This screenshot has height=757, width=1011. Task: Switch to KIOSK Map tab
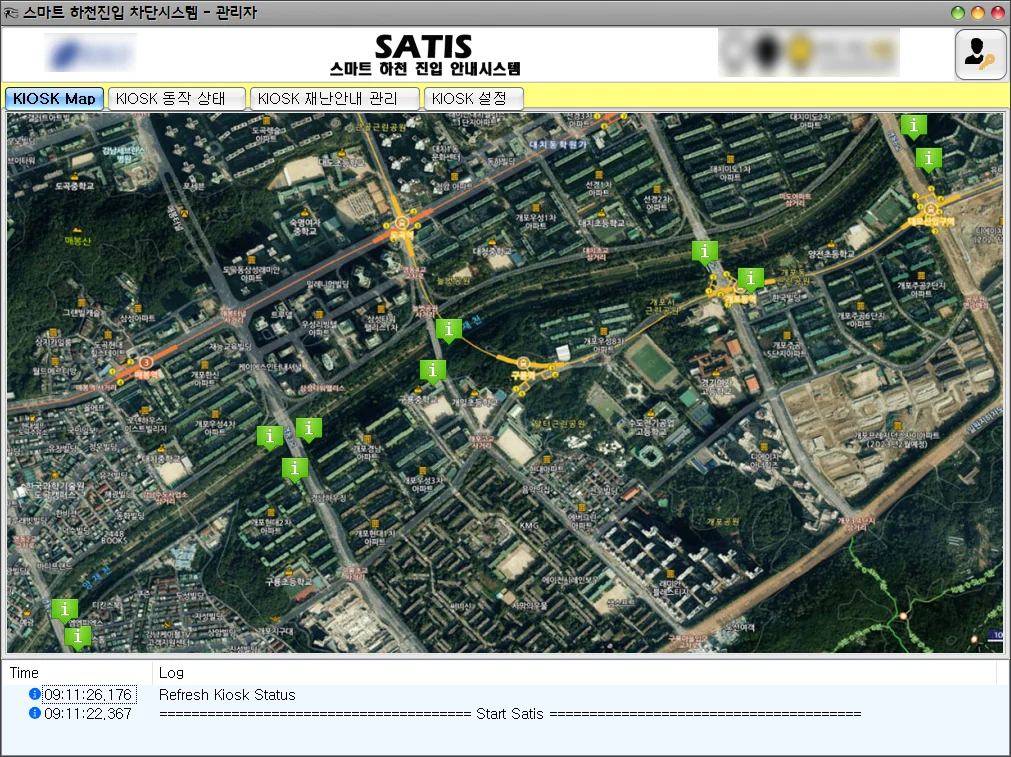[x=54, y=99]
